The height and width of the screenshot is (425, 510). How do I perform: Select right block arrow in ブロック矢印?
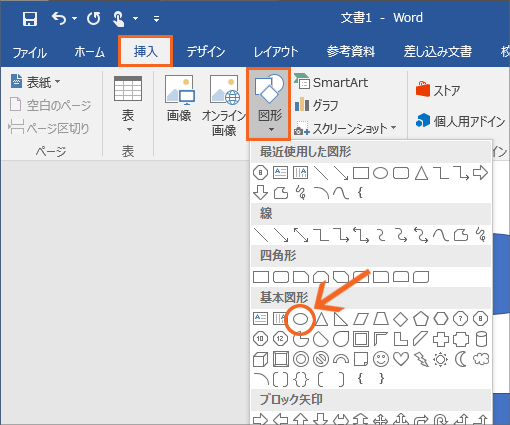(261, 419)
